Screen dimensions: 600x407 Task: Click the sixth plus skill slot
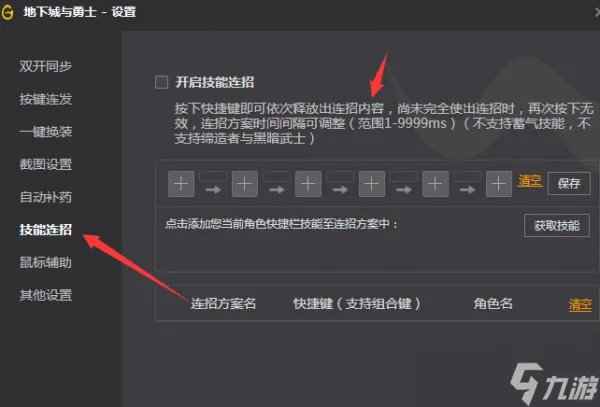tap(499, 184)
